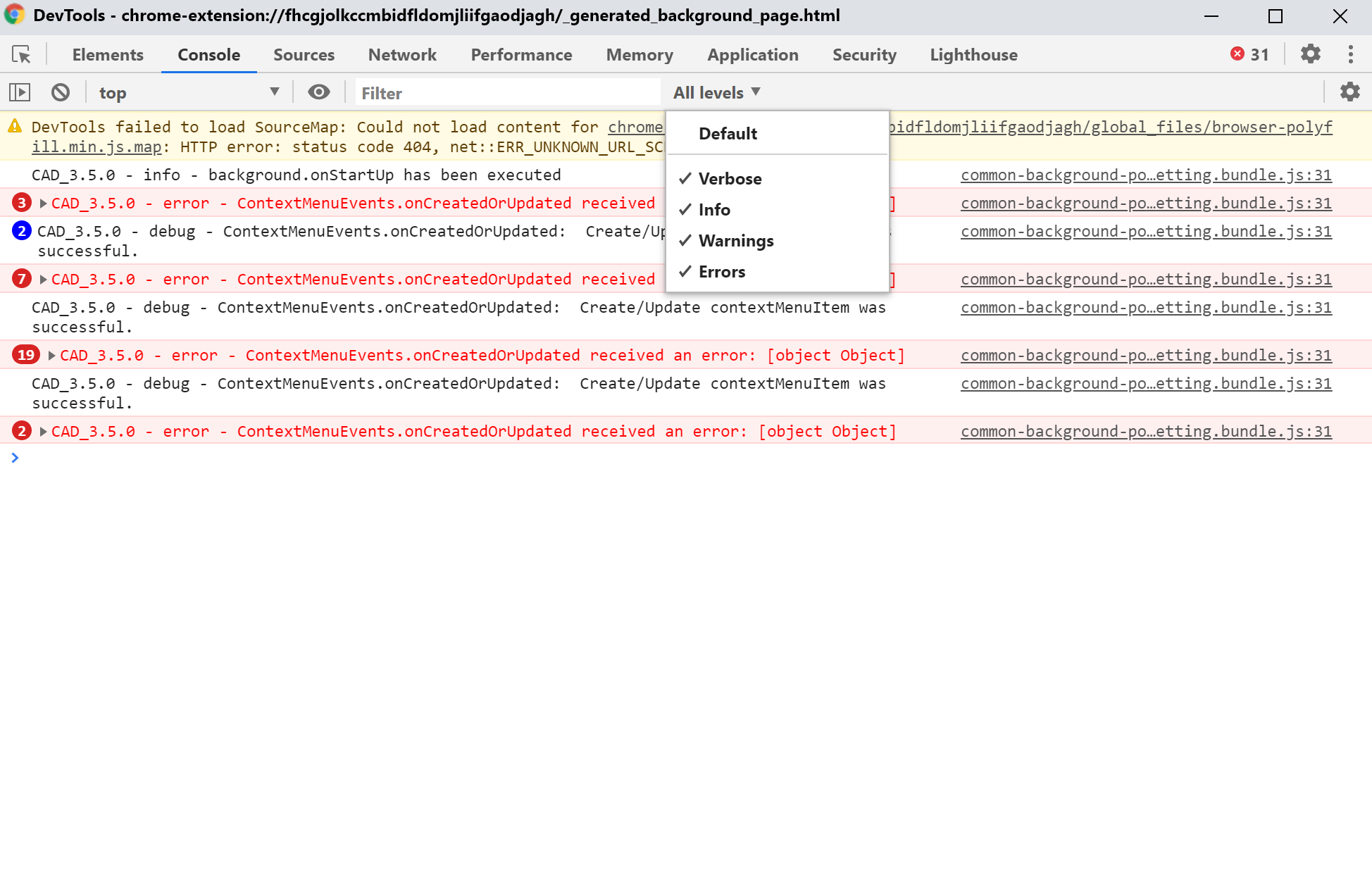1372x886 pixels.
Task: Click into the Filter text field
Action: coord(507,93)
